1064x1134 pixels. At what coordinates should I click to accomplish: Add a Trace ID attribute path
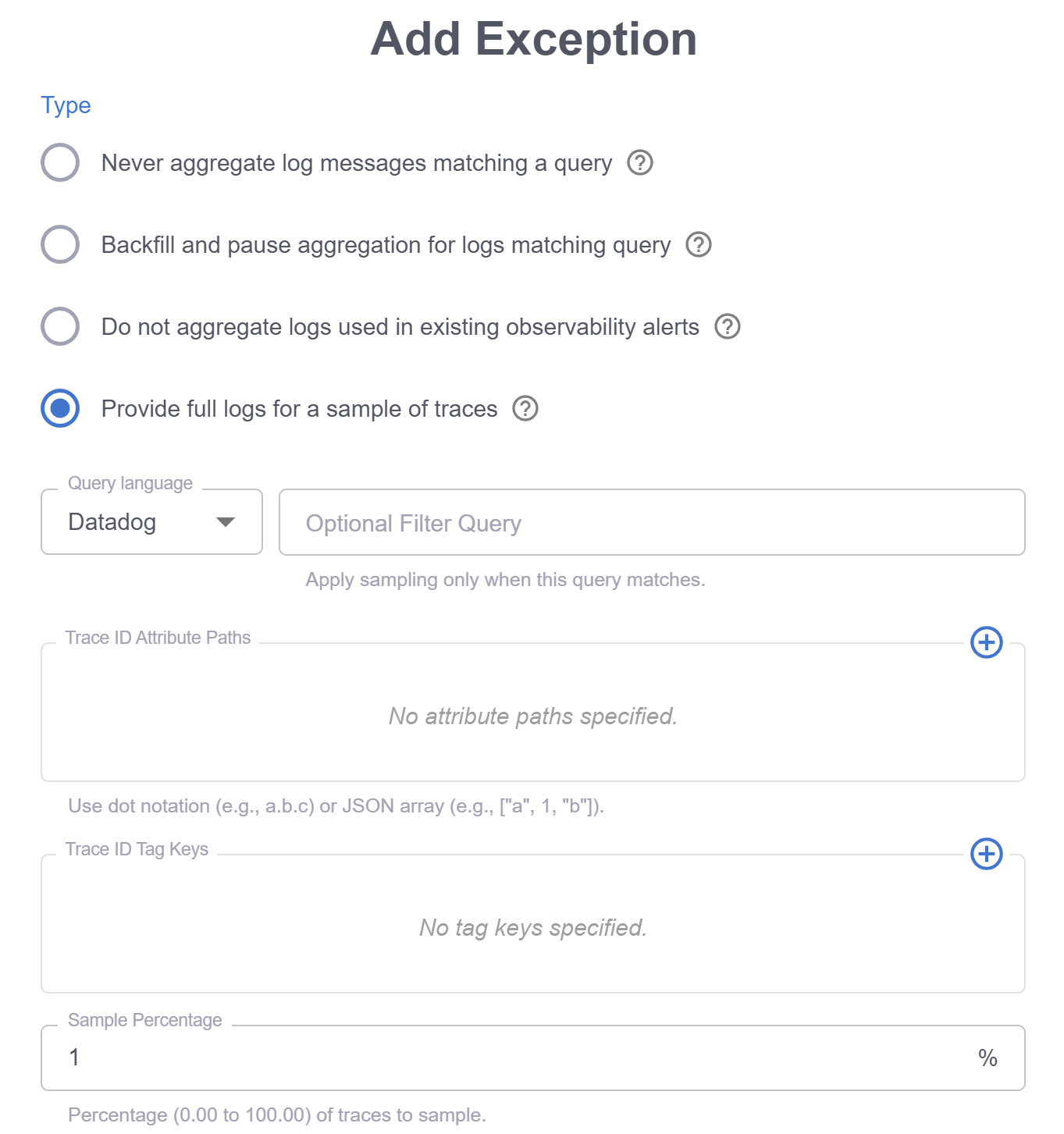[x=987, y=642]
